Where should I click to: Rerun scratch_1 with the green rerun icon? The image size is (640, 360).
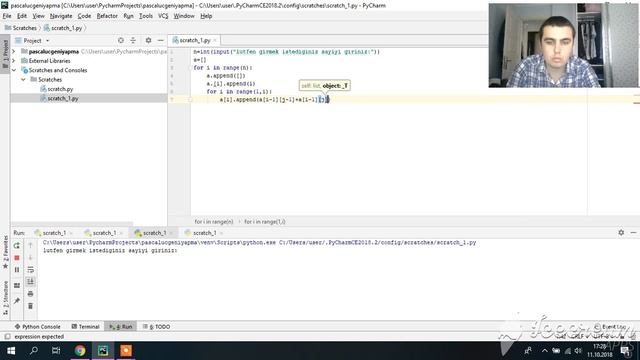pyautogui.click(x=17, y=246)
